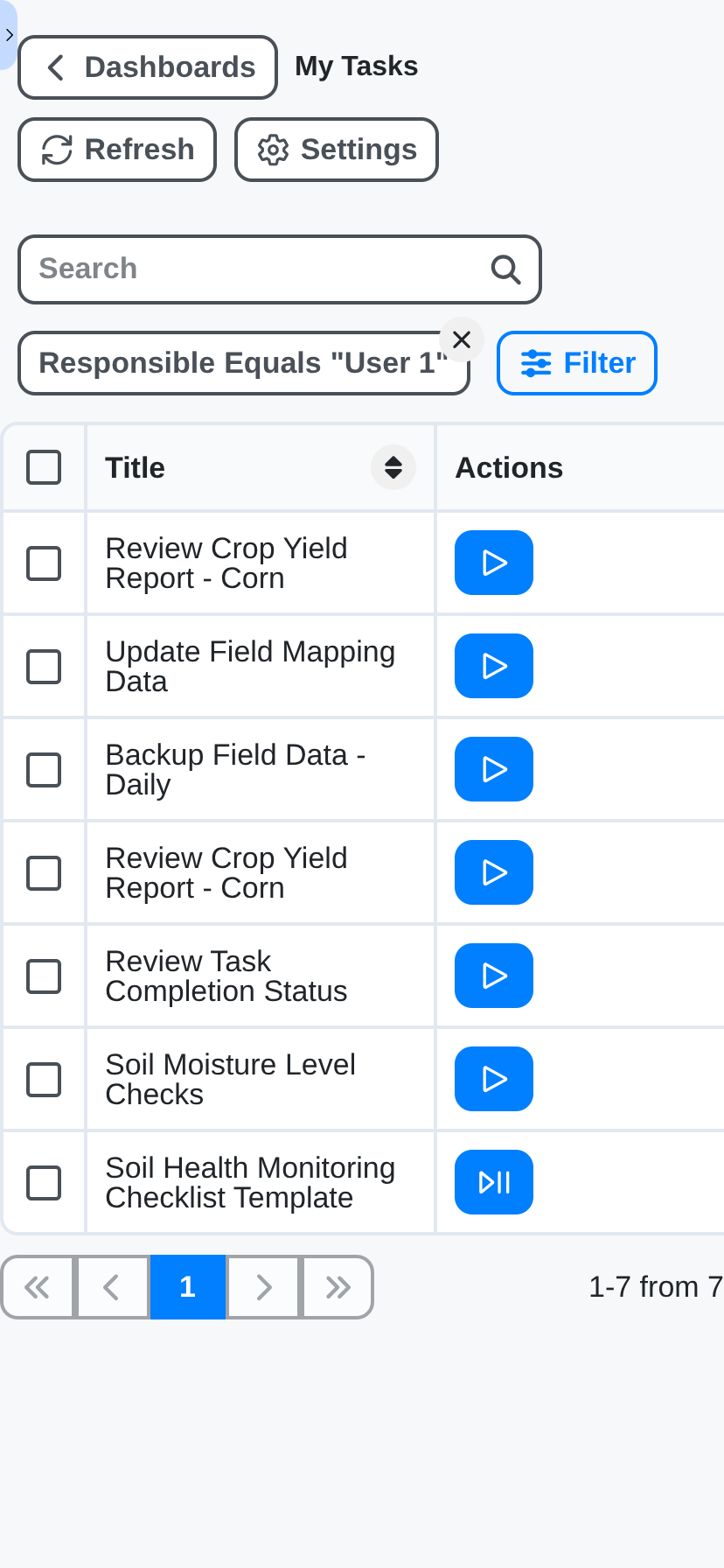Run the "Review Task Completion Status" task

pyautogui.click(x=493, y=976)
